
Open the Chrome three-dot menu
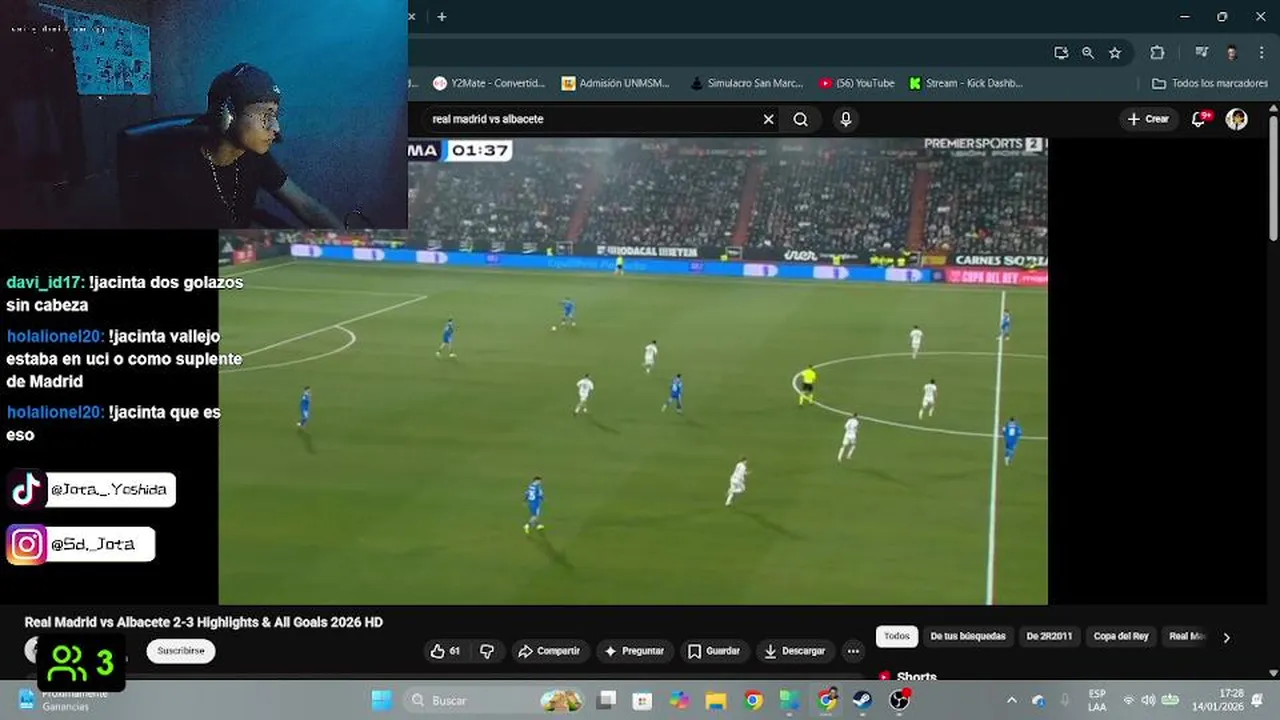point(1260,53)
